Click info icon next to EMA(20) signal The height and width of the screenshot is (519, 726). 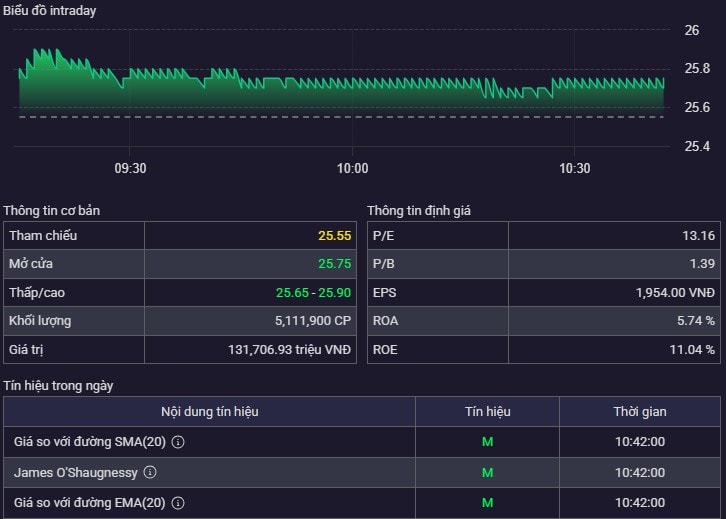178,503
